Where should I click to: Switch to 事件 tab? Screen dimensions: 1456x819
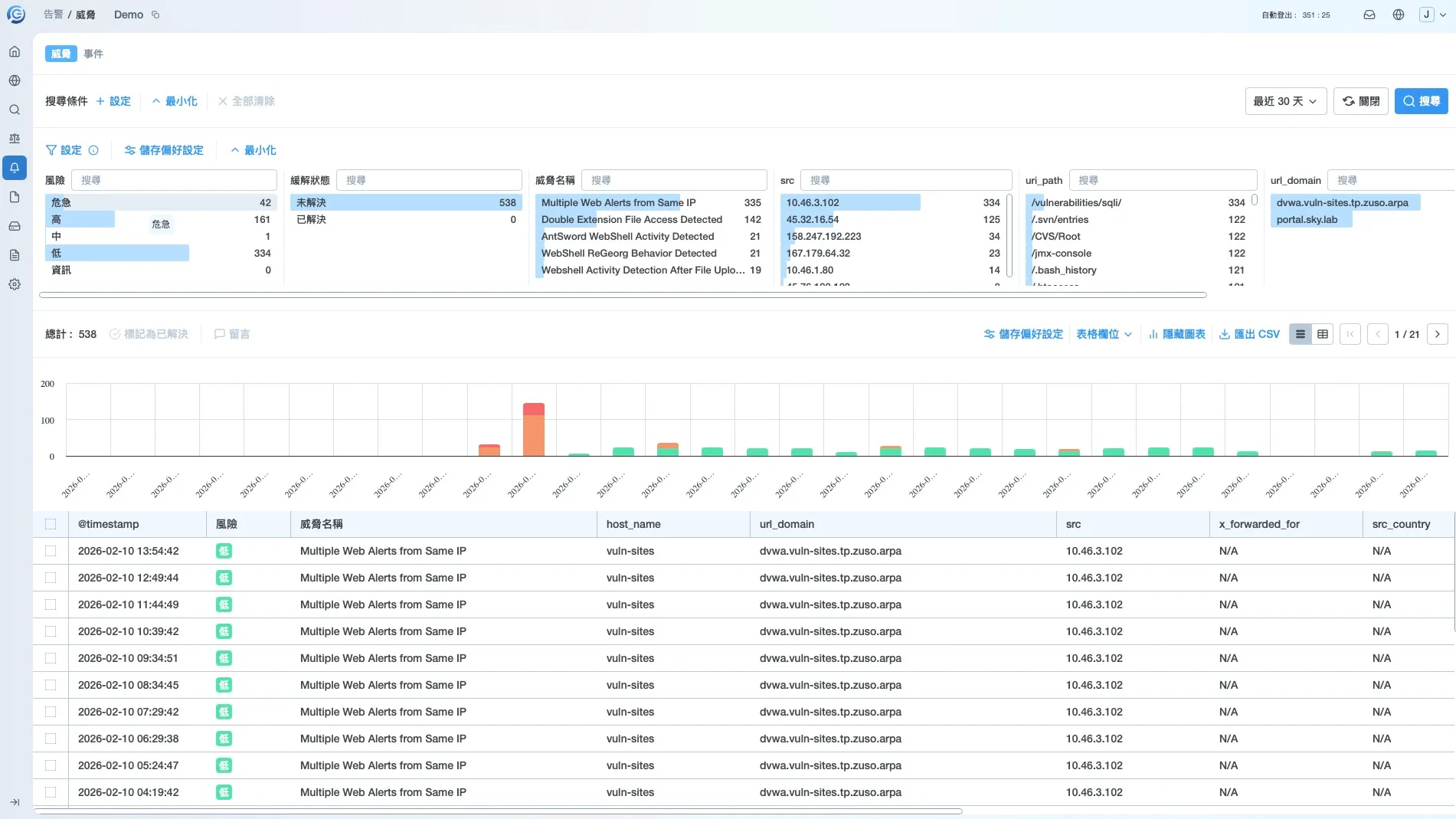point(93,54)
